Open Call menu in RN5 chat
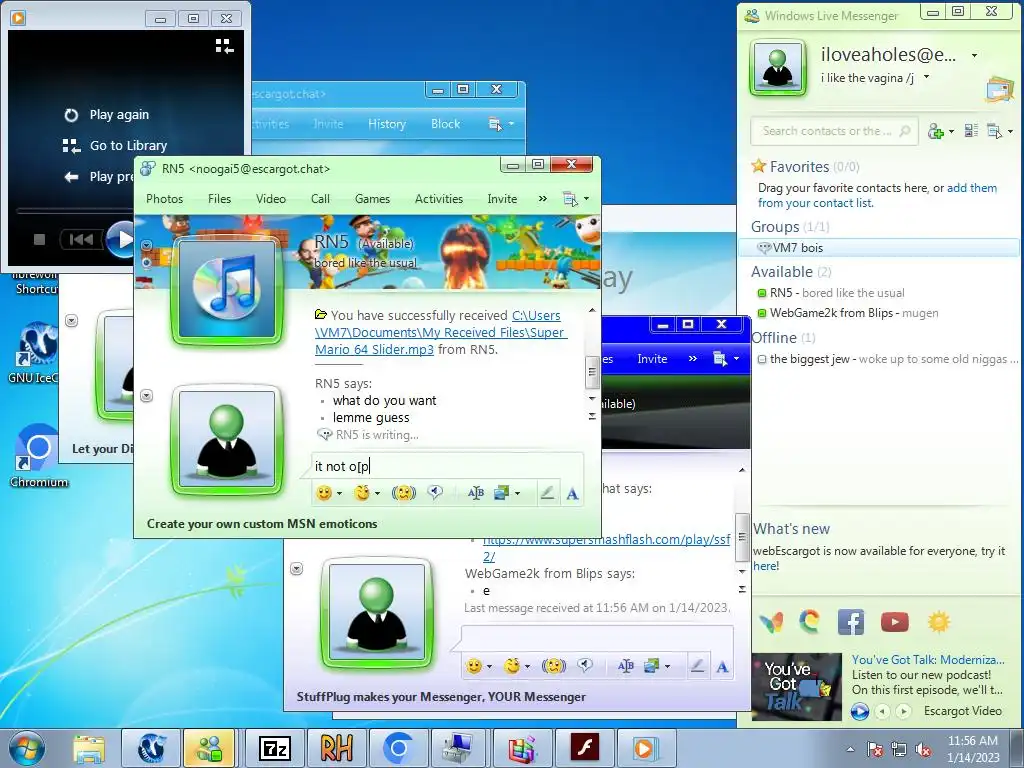 [320, 199]
